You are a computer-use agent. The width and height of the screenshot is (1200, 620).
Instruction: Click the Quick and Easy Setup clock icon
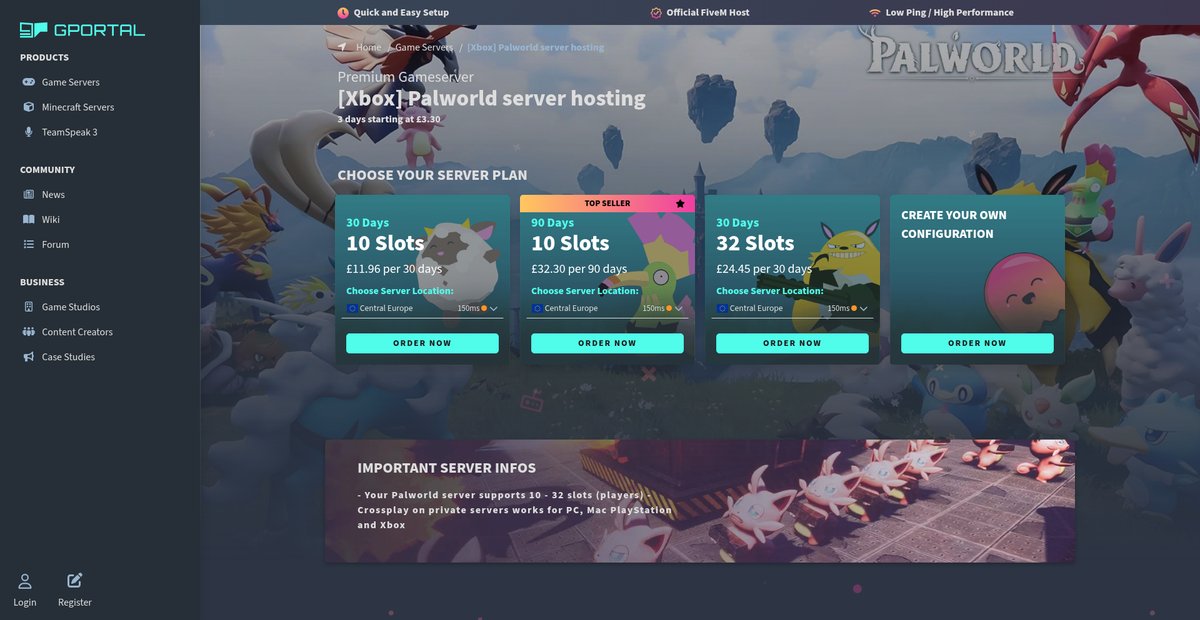[x=343, y=13]
